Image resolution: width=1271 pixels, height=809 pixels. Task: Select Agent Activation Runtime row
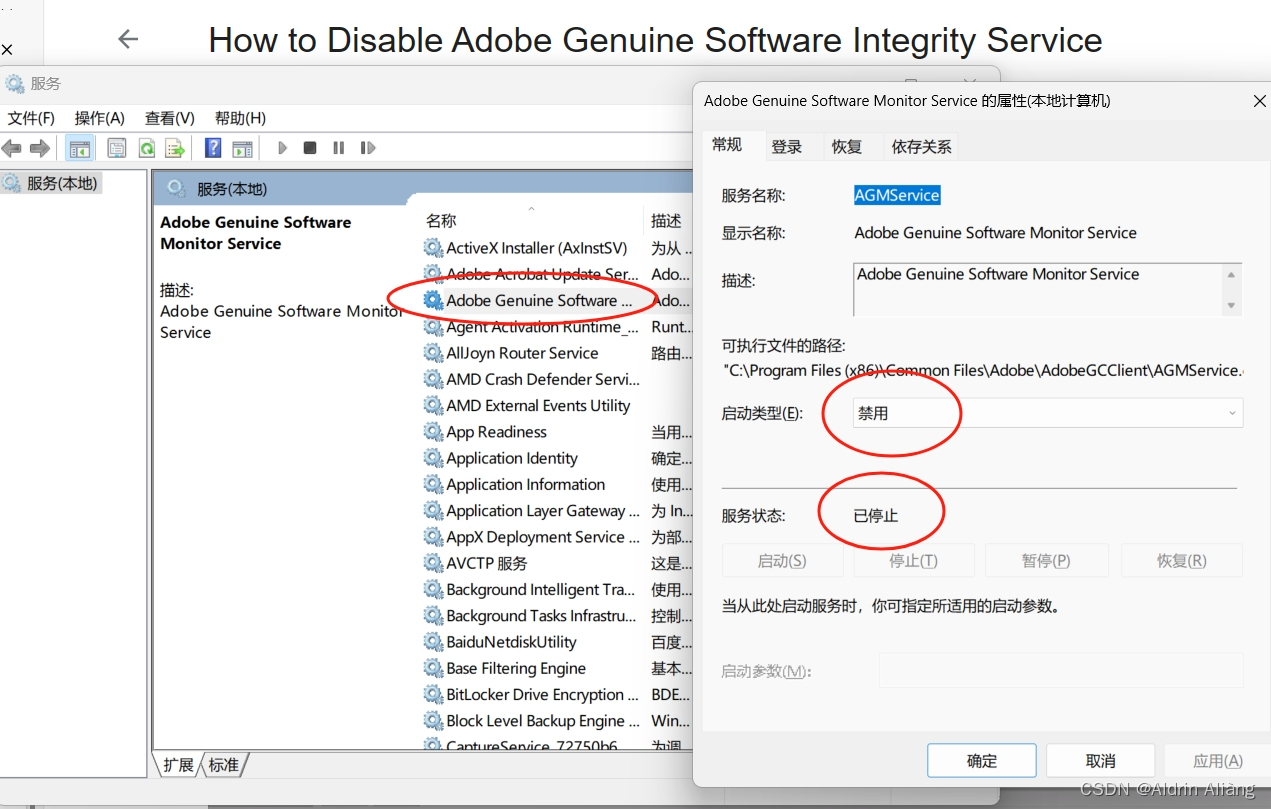click(x=556, y=327)
